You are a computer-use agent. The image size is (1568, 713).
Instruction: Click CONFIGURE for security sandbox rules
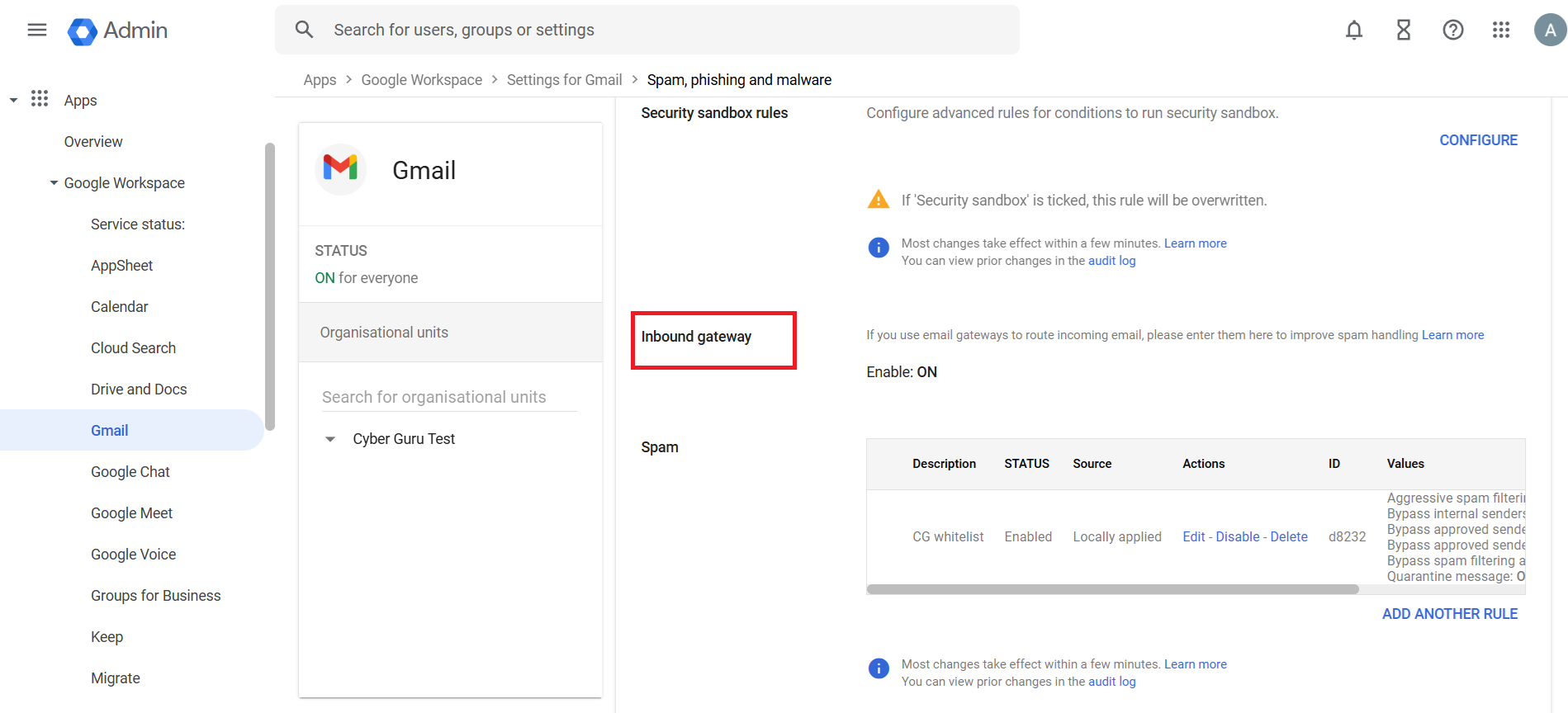point(1479,140)
